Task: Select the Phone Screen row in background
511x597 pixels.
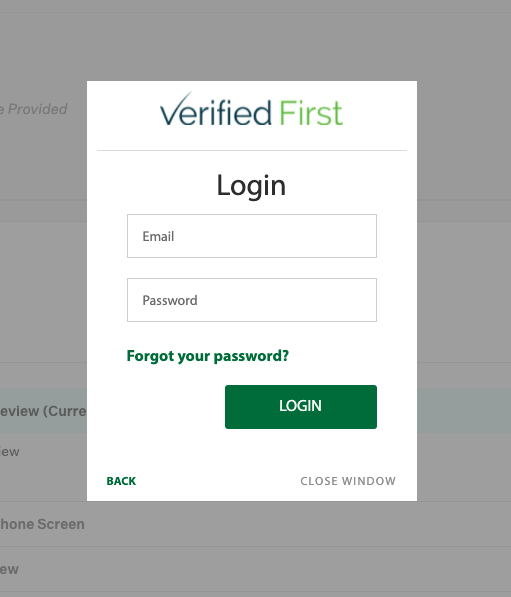Action: tap(42, 524)
